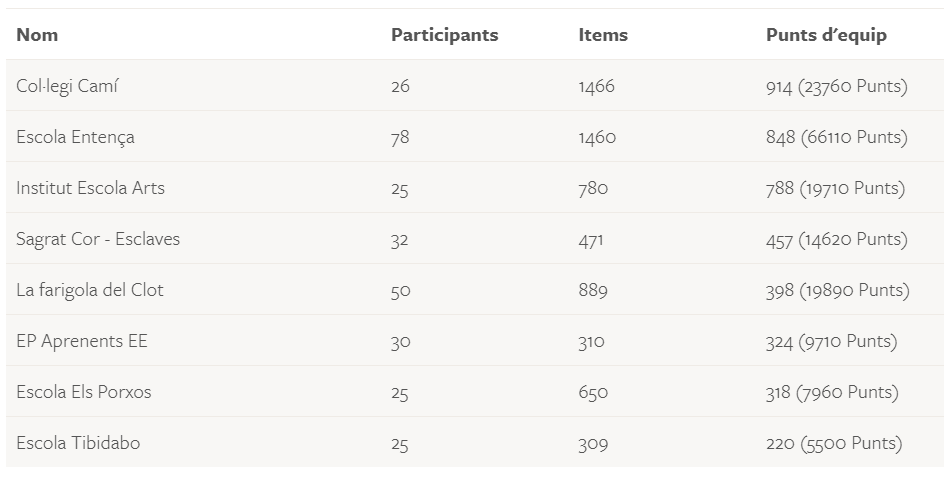Click the Nom column header
The height and width of the screenshot is (481, 951).
pos(37,35)
